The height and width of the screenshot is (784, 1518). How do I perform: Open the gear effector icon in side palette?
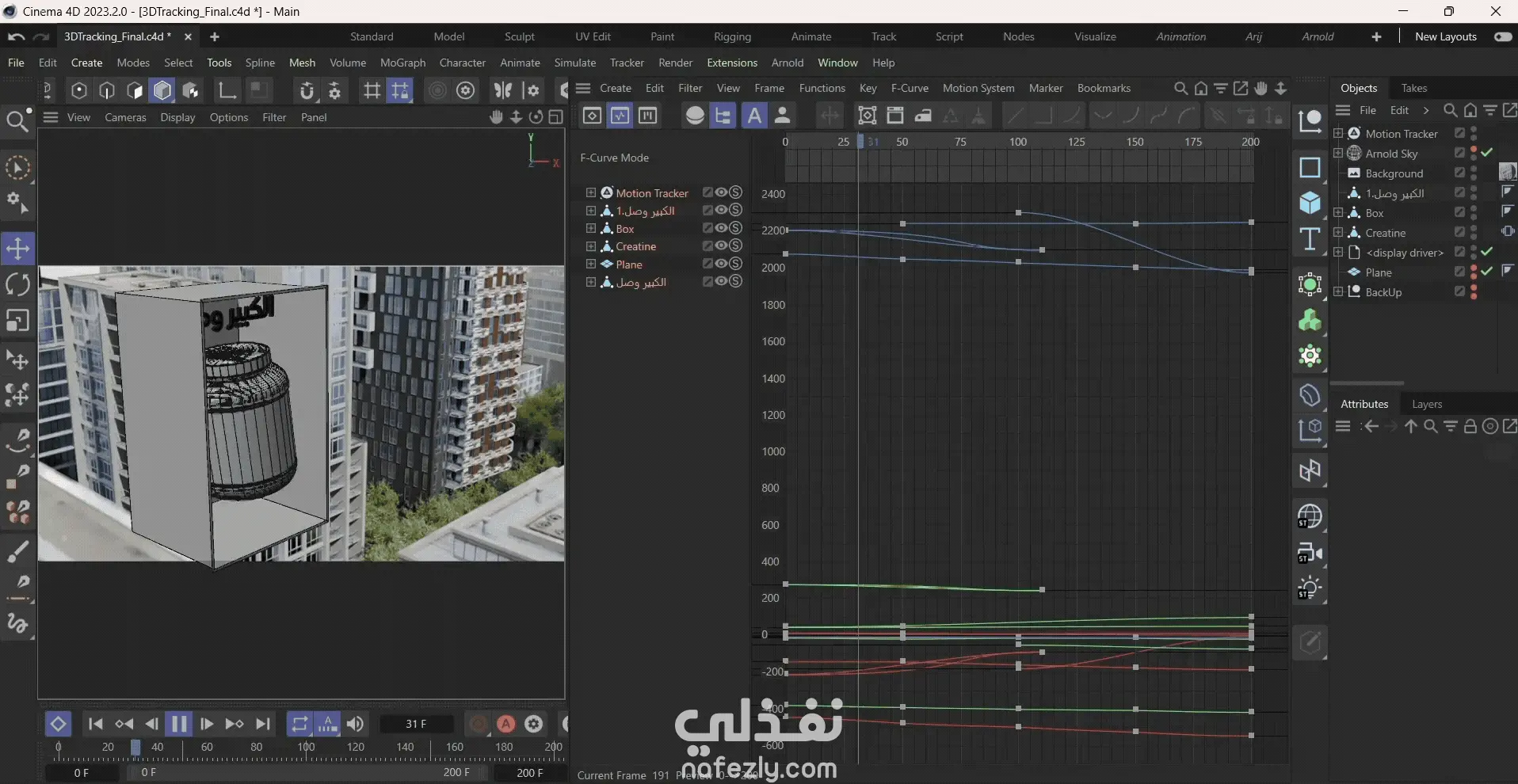1310,356
